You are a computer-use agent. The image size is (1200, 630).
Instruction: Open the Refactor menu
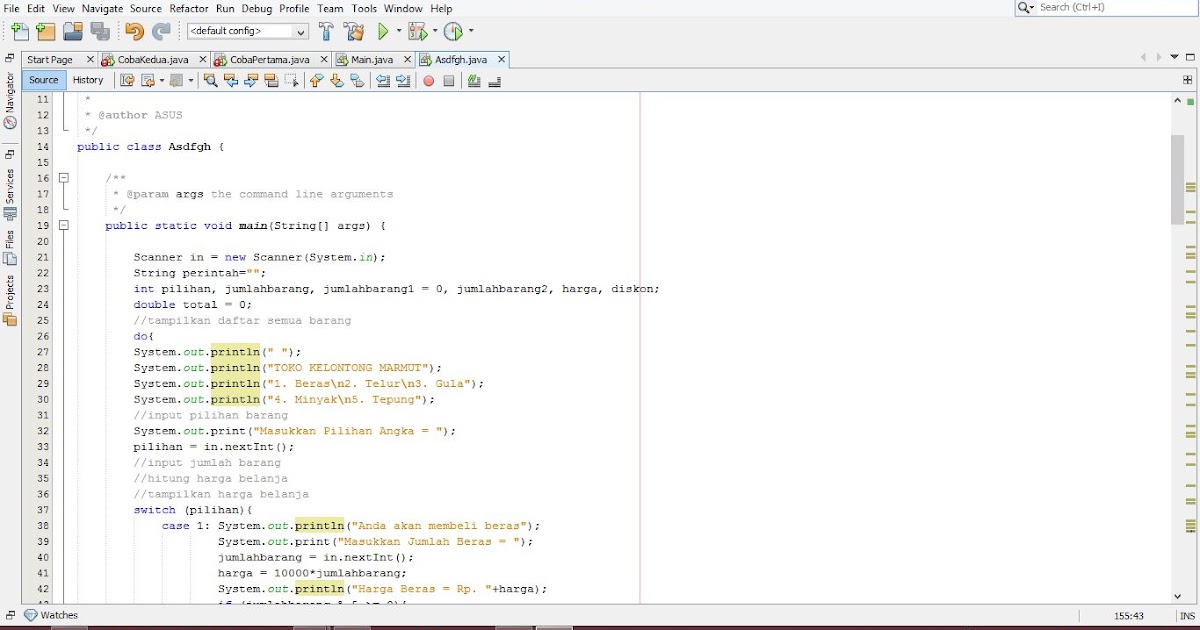188,8
